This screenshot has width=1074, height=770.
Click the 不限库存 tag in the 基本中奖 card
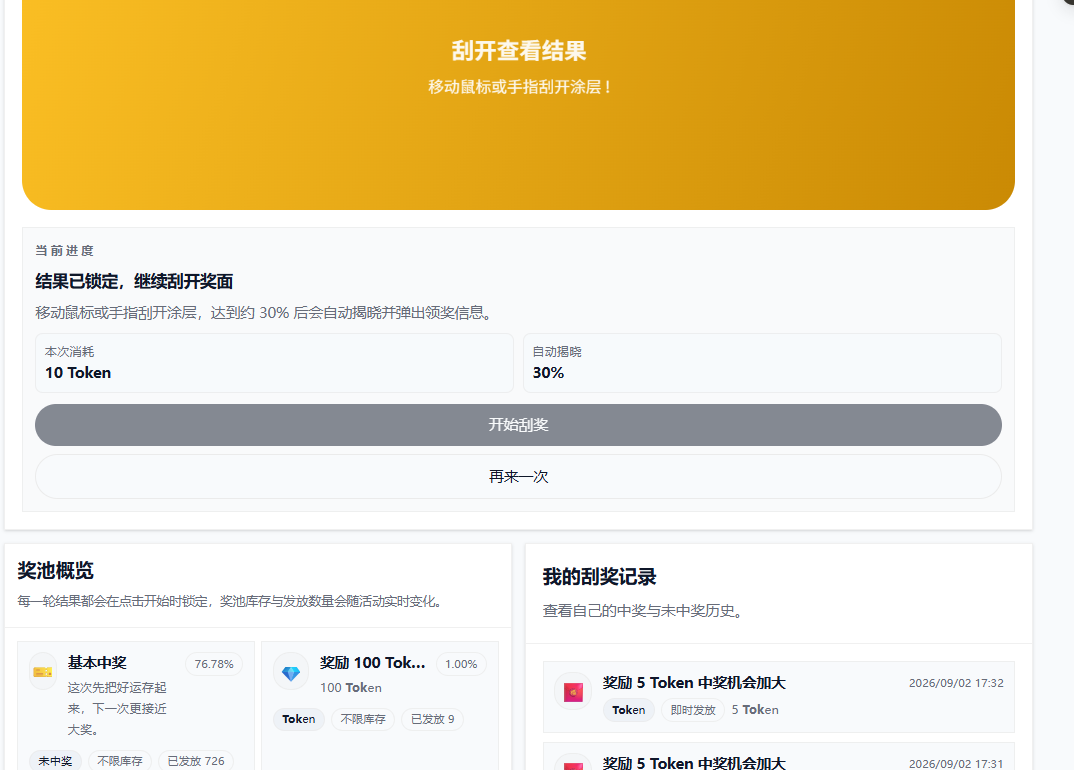click(120, 761)
